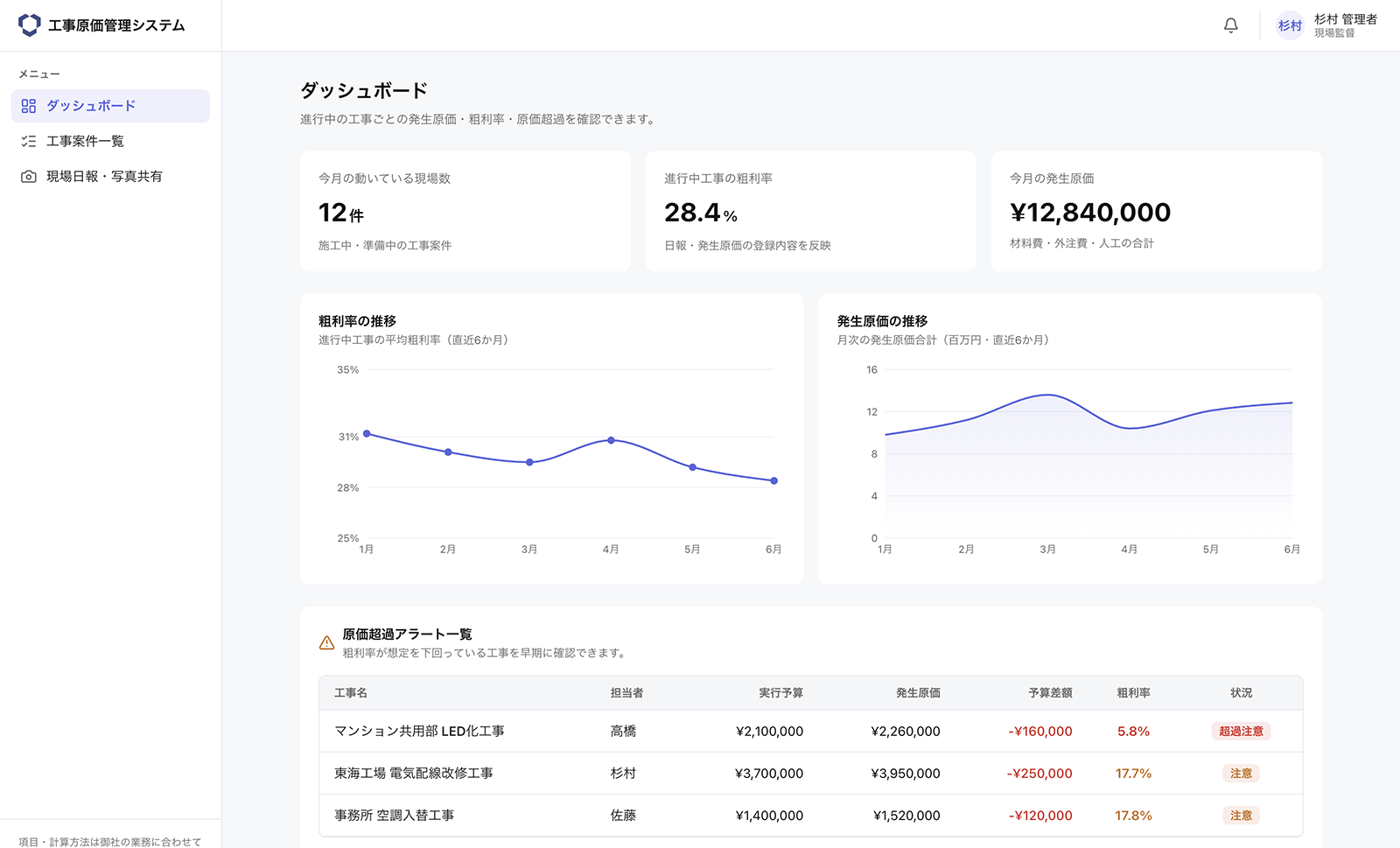Click the 1月 data point on 粗利率 chart

pyautogui.click(x=367, y=433)
